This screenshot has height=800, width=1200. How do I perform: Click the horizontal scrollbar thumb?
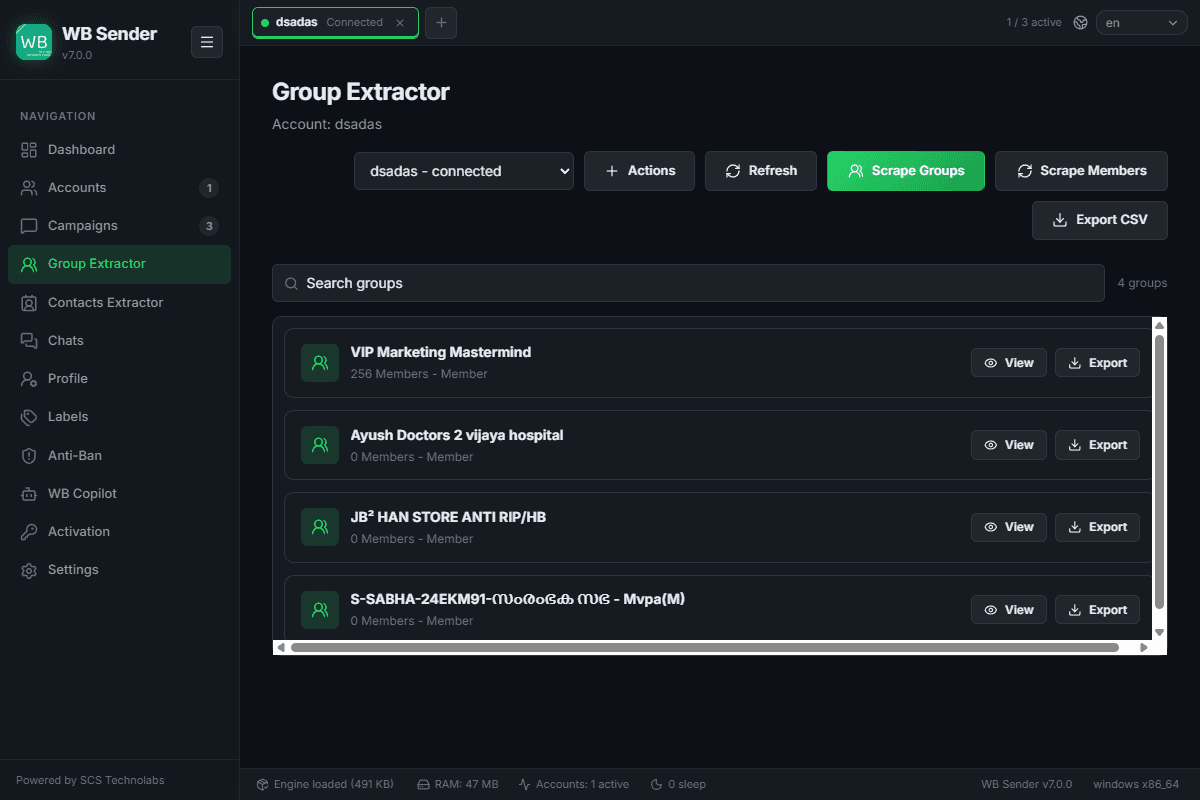coord(704,648)
